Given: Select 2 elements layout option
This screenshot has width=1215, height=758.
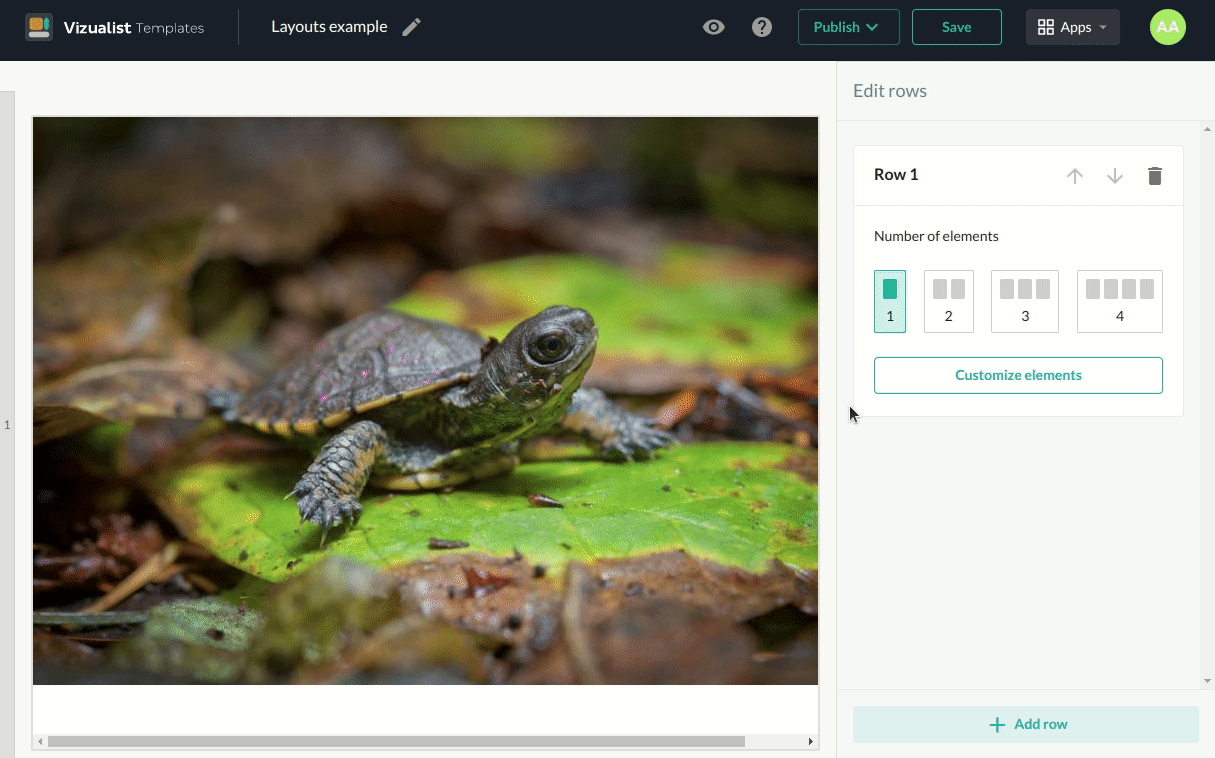Looking at the screenshot, I should pos(949,301).
